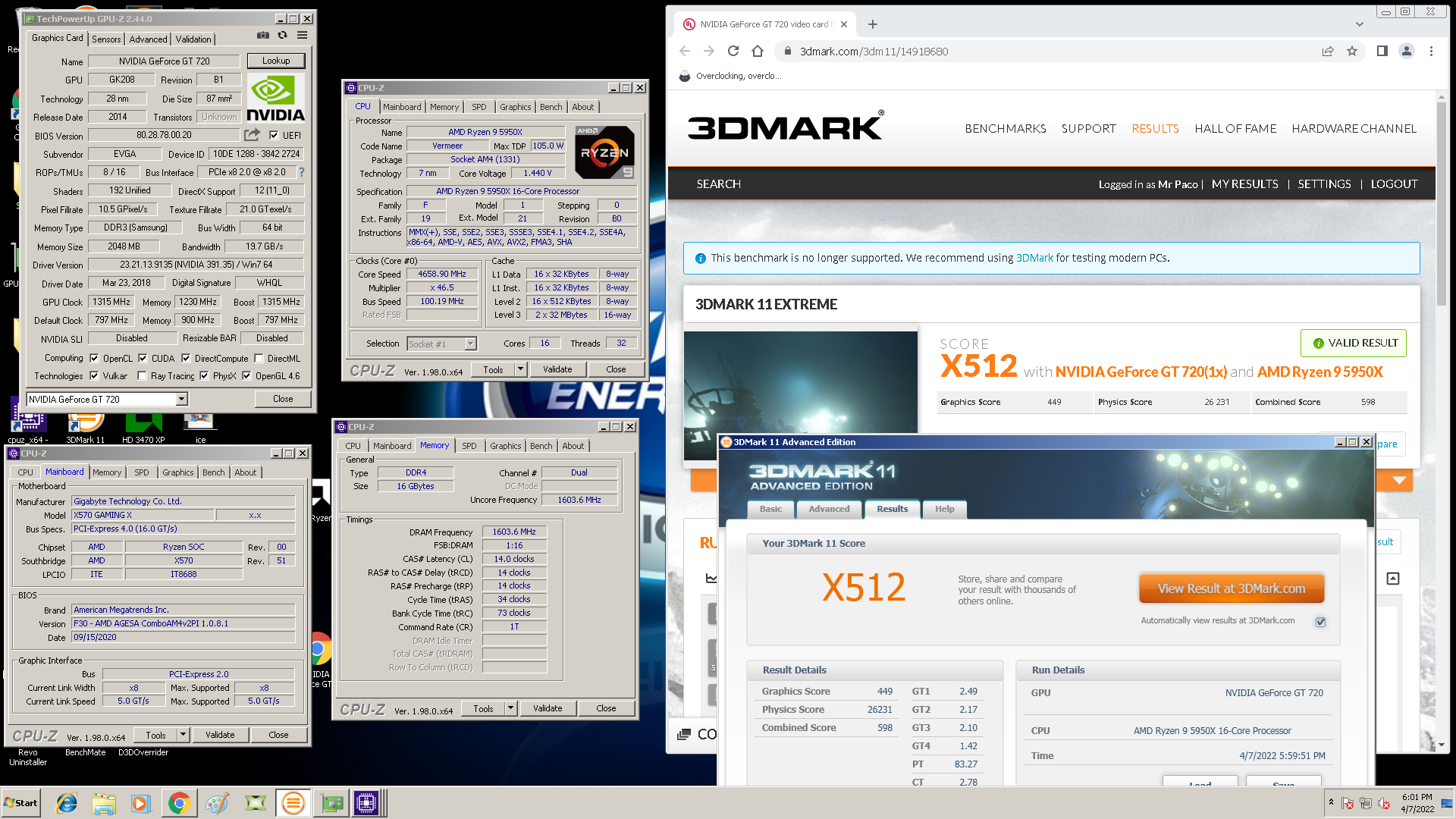Toggle the PhysX checkbox
Image resolution: width=1456 pixels, height=819 pixels.
[x=204, y=375]
